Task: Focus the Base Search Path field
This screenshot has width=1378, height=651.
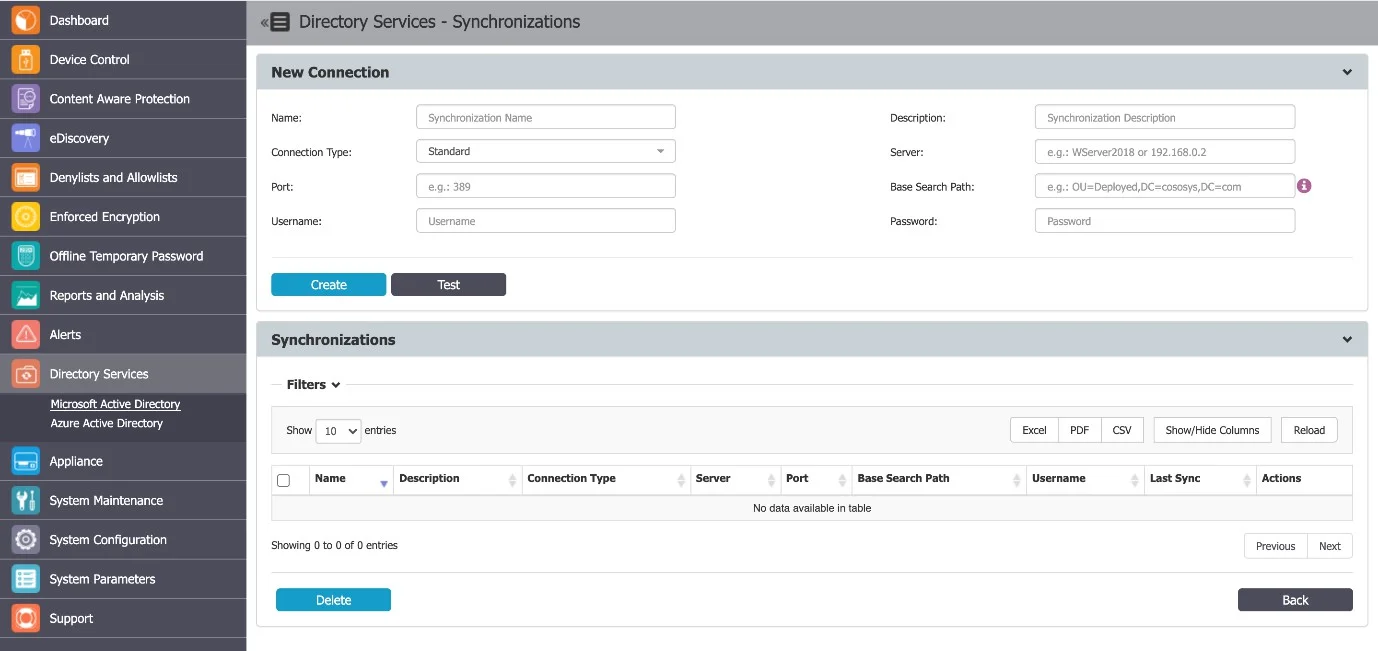Action: pyautogui.click(x=1165, y=186)
